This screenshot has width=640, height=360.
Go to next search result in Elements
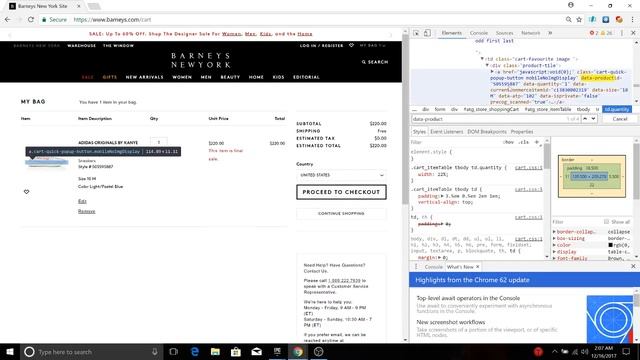click(593, 119)
